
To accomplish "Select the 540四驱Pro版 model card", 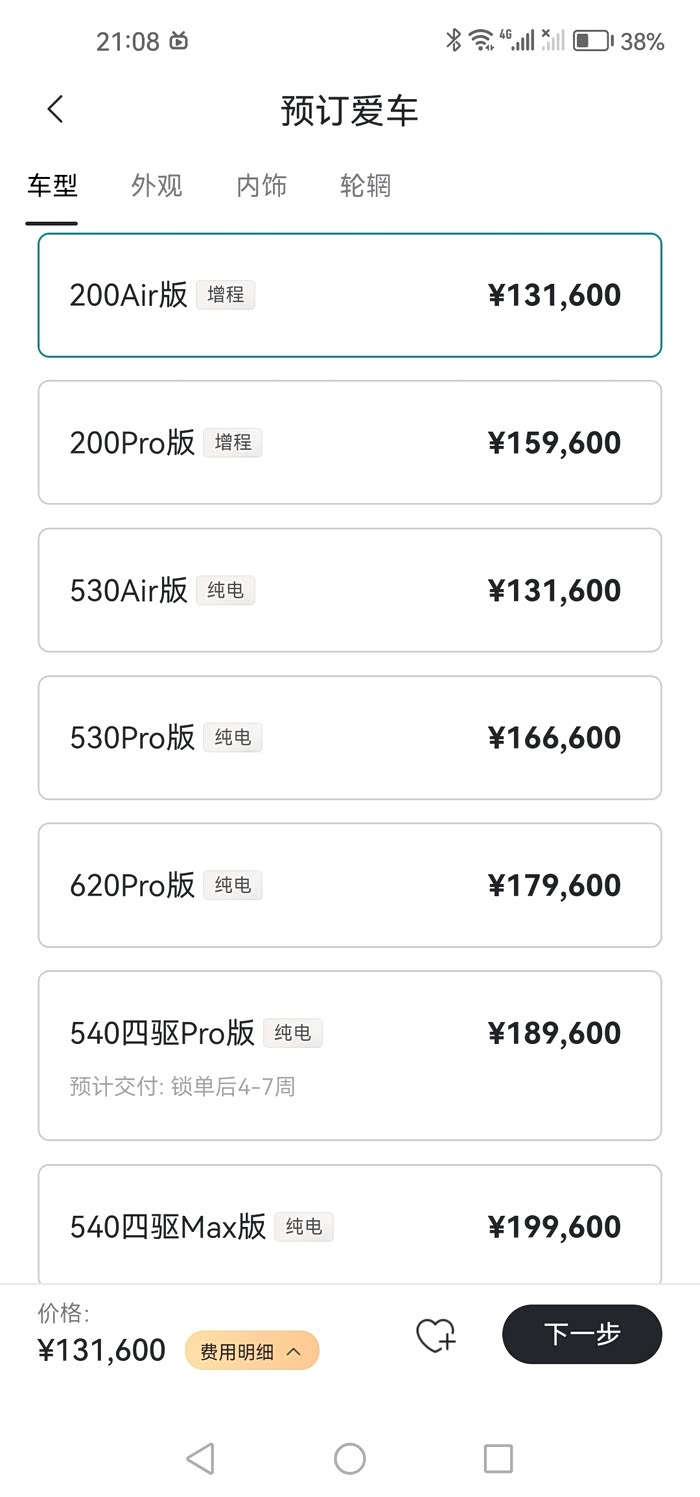I will point(350,1055).
